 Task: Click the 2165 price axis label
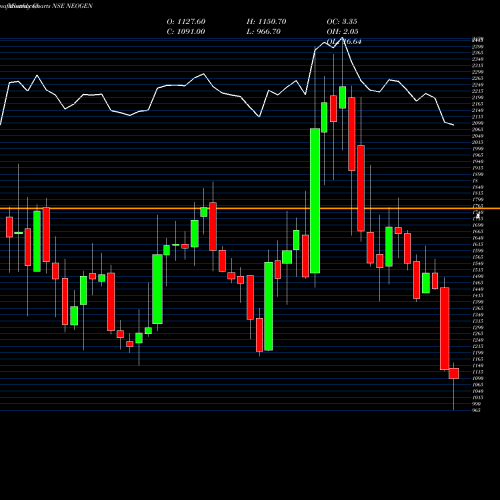pyautogui.click(x=478, y=104)
